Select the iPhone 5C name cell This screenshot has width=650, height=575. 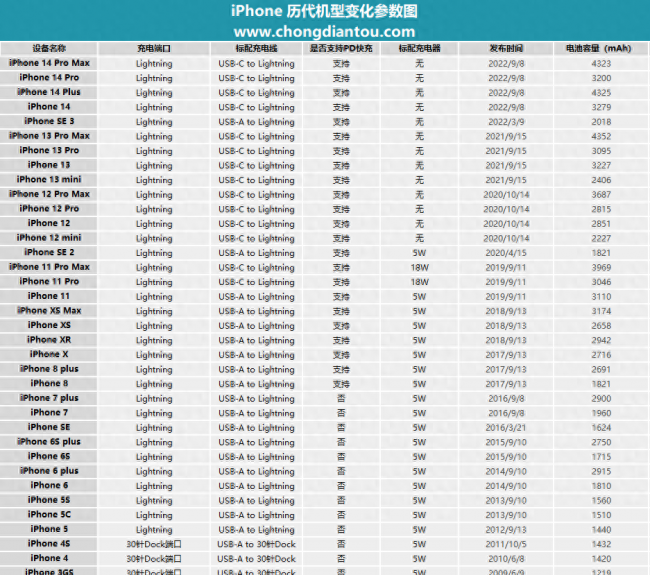coord(49,514)
